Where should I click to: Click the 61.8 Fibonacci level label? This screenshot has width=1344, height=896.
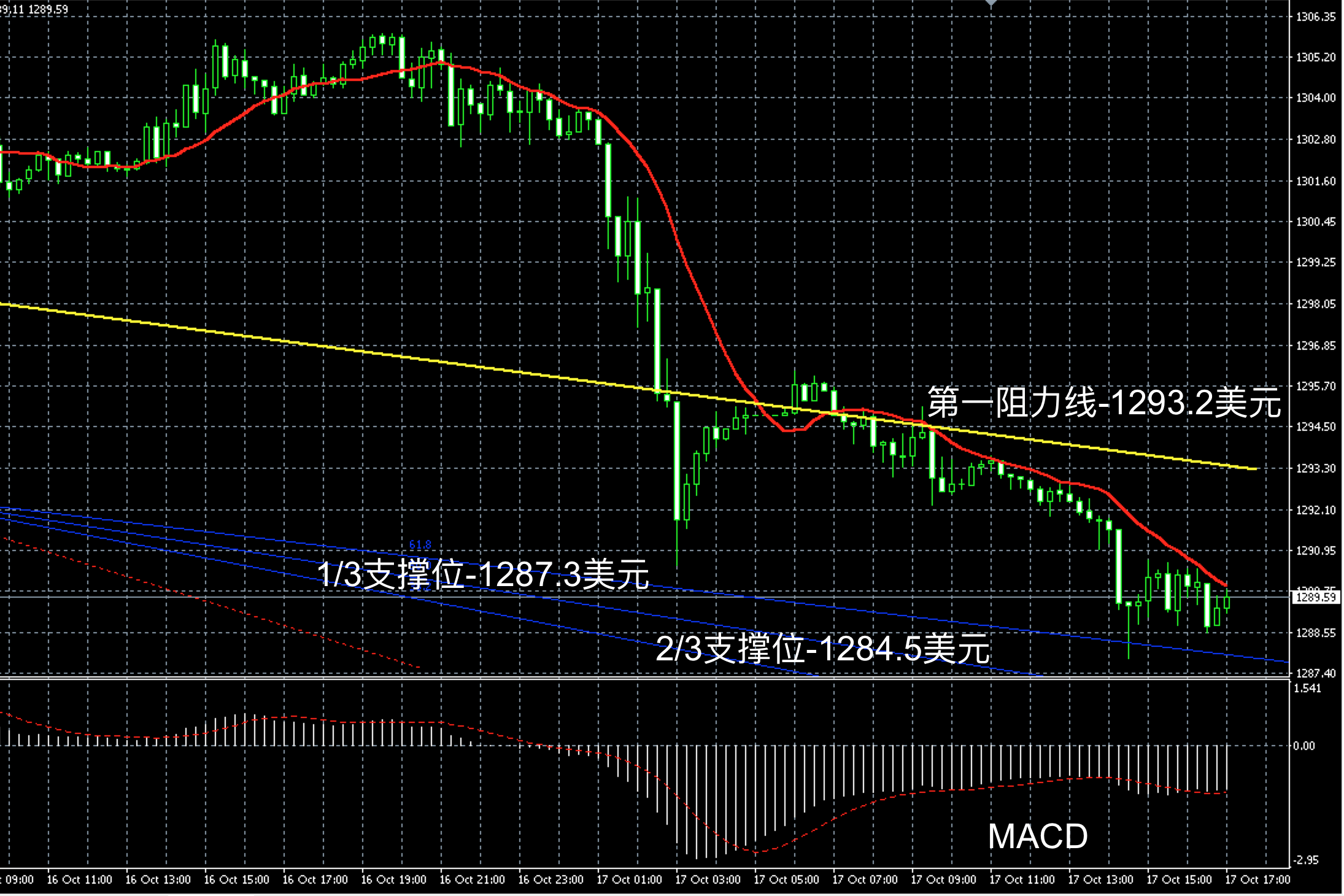click(420, 544)
